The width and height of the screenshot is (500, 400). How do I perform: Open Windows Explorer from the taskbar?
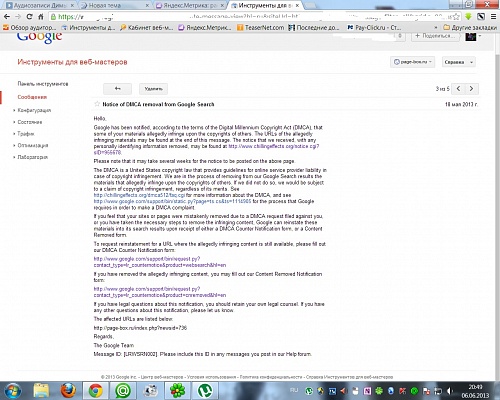coord(41,391)
